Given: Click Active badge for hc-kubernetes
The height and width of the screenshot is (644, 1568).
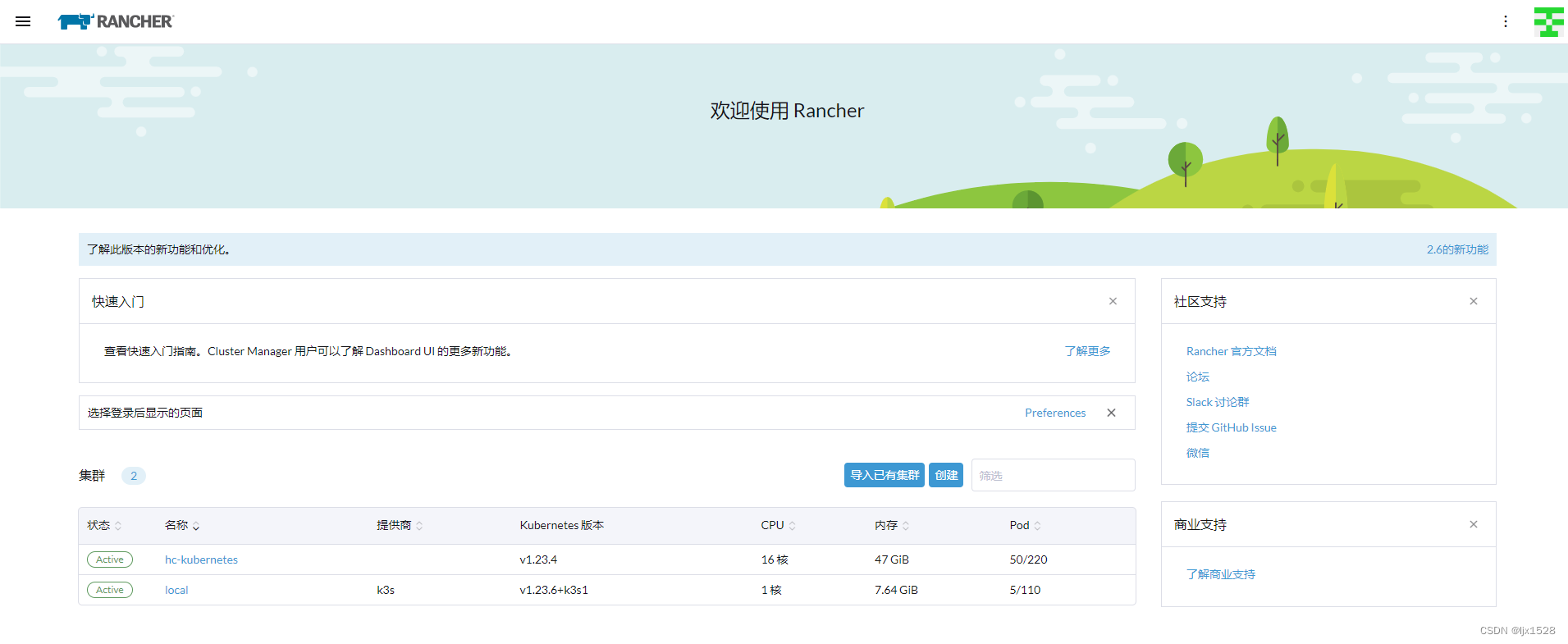Looking at the screenshot, I should pyautogui.click(x=110, y=560).
